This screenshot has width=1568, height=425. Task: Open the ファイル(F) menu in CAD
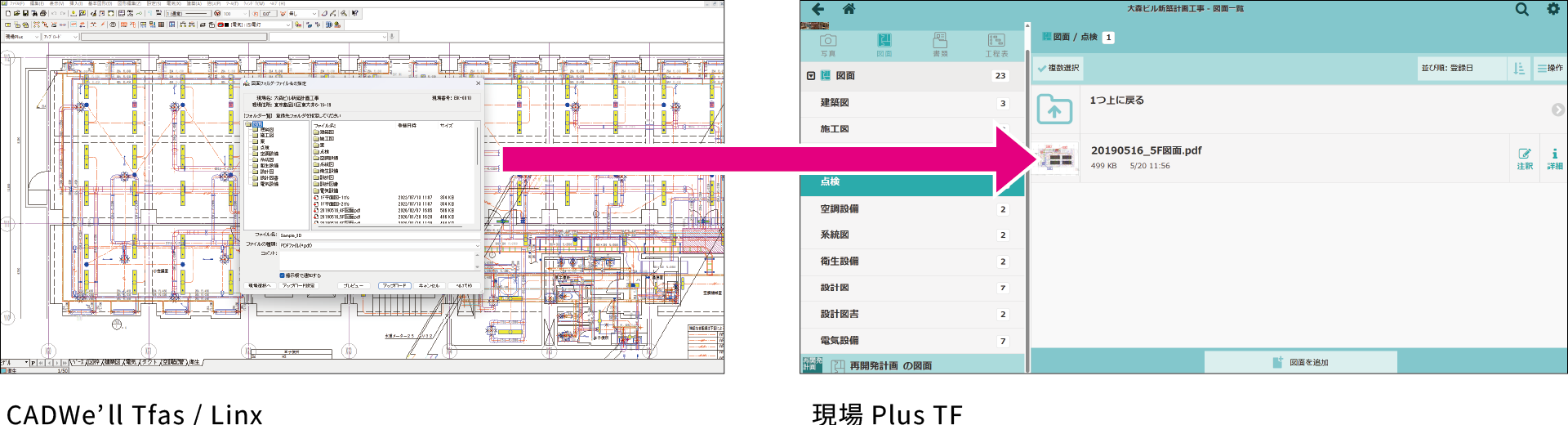click(x=16, y=4)
